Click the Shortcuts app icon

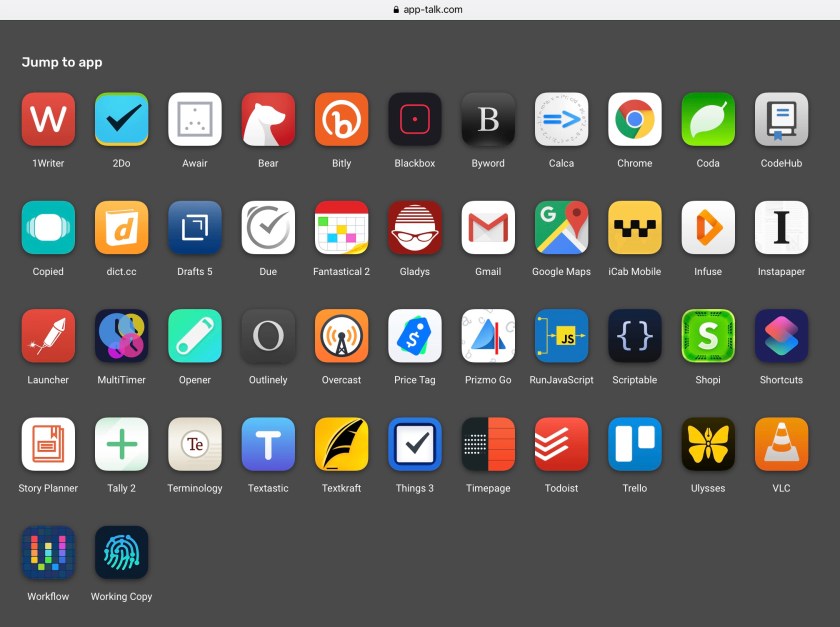781,336
